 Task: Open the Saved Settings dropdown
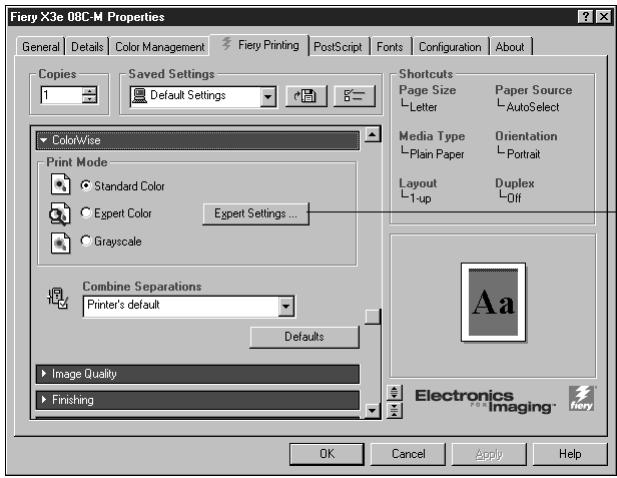point(268,96)
